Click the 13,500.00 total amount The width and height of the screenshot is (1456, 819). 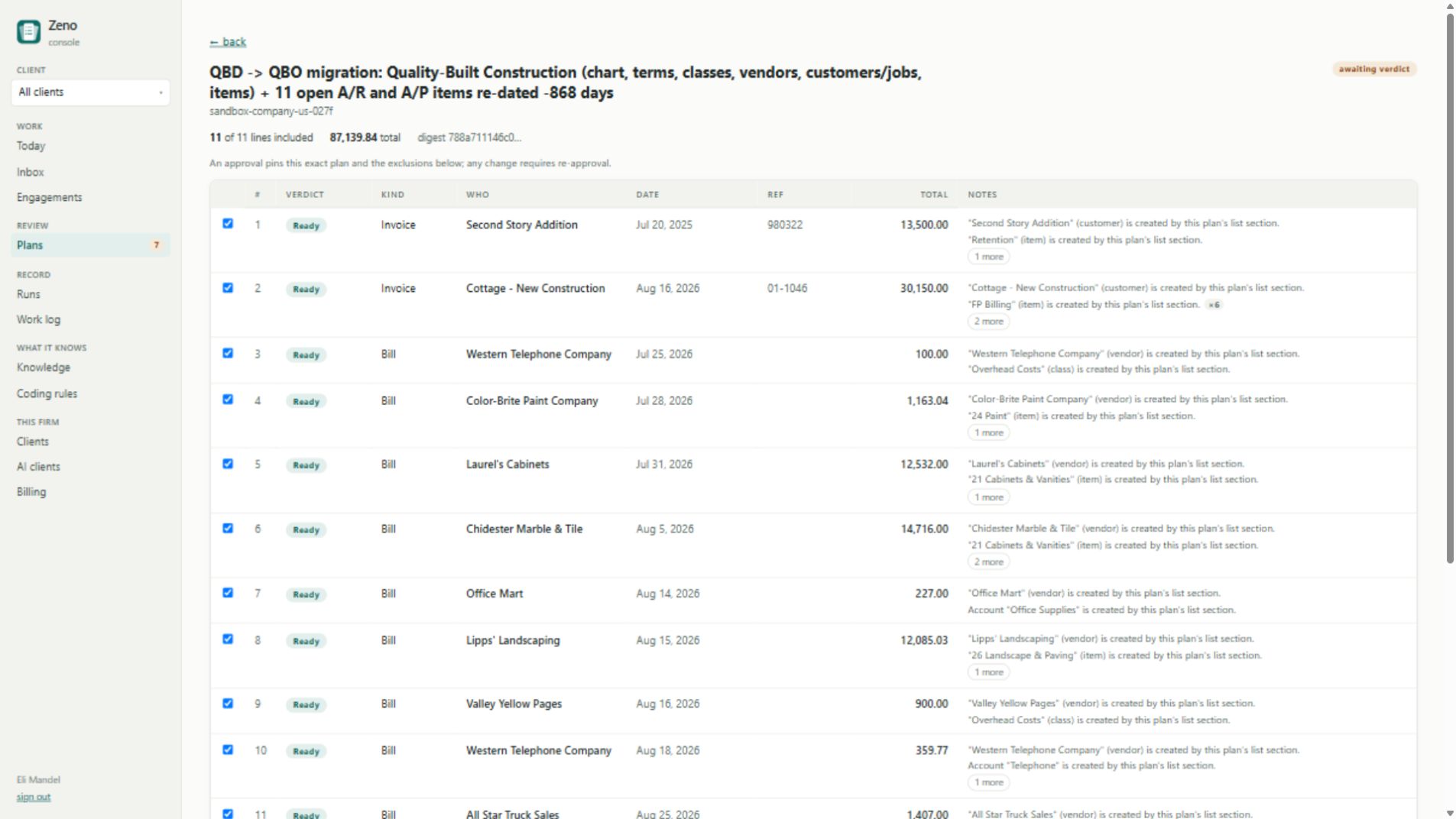coord(924,225)
